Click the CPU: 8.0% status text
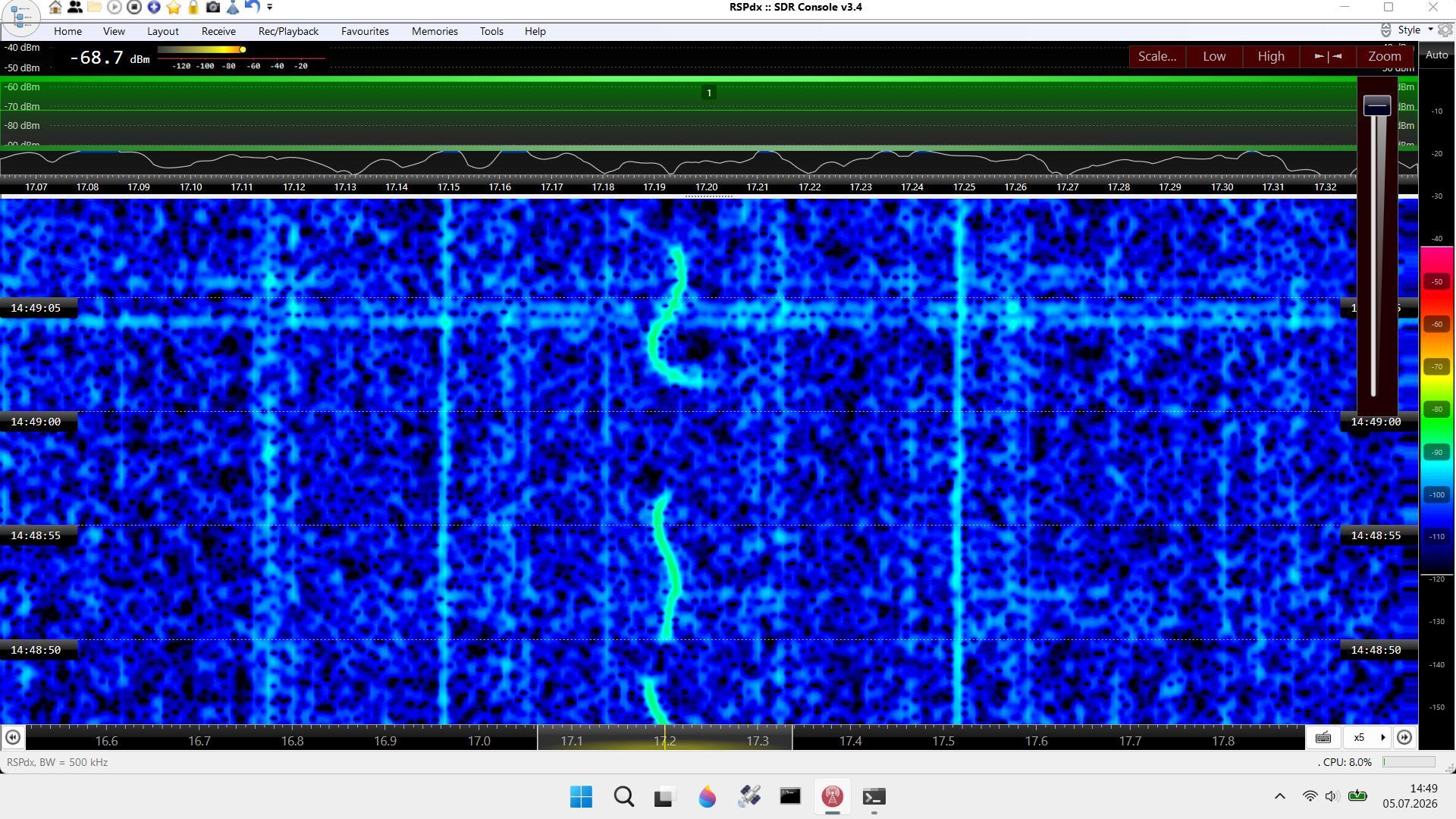The width and height of the screenshot is (1456, 819). click(1347, 763)
